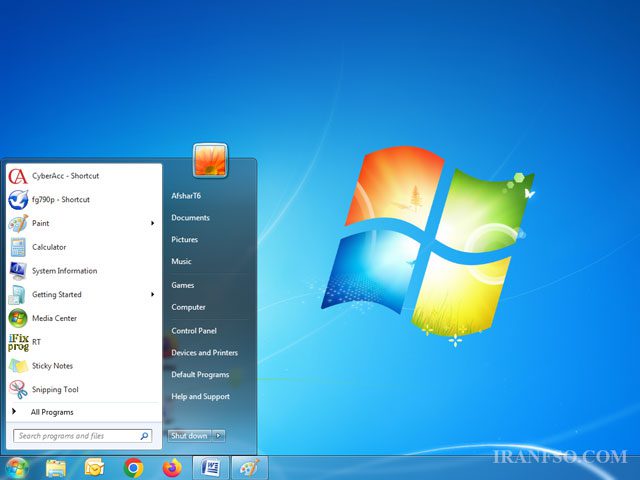Click the user account flower picture
Image resolution: width=640 pixels, height=480 pixels.
tap(210, 160)
